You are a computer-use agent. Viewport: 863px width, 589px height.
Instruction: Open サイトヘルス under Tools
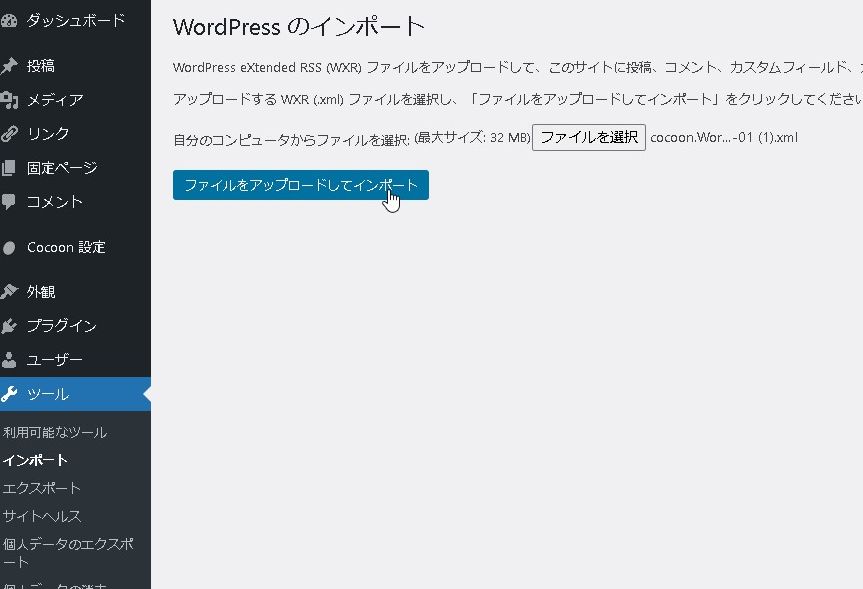[42, 516]
